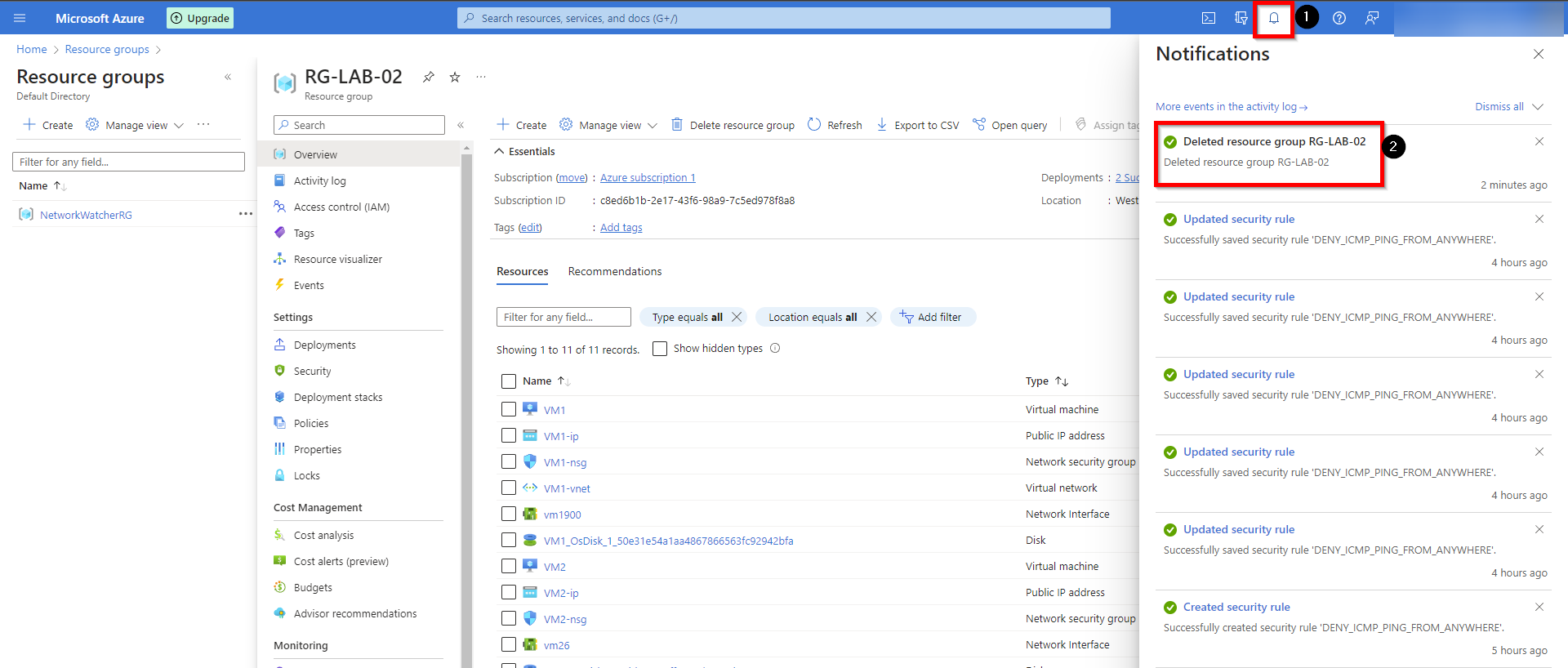Screen dimensions: 1568x668
Task: Click Add tags link
Action: (x=621, y=227)
